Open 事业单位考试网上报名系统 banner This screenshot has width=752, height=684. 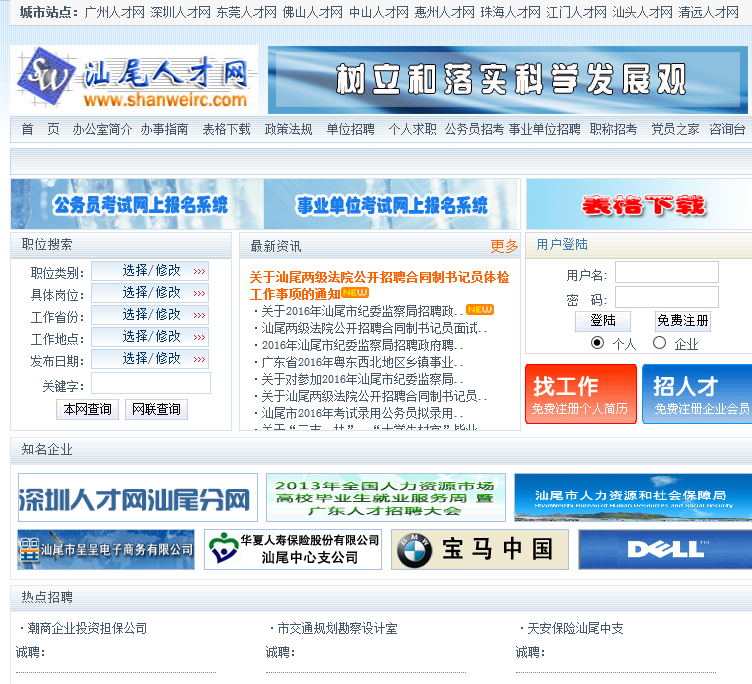[391, 204]
